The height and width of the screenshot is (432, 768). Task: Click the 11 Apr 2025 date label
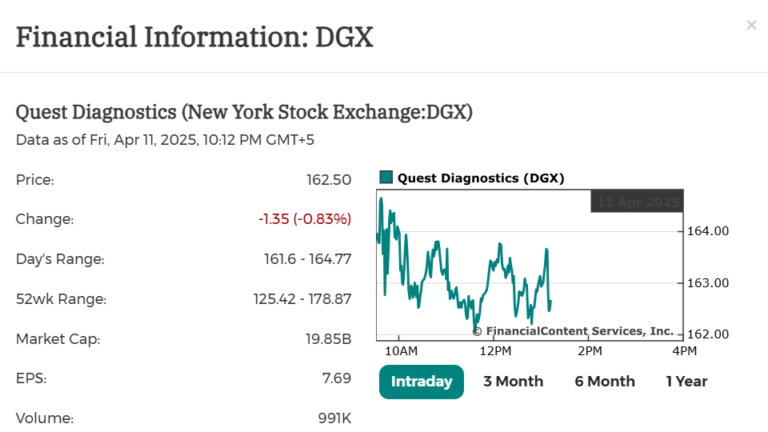pyautogui.click(x=637, y=201)
